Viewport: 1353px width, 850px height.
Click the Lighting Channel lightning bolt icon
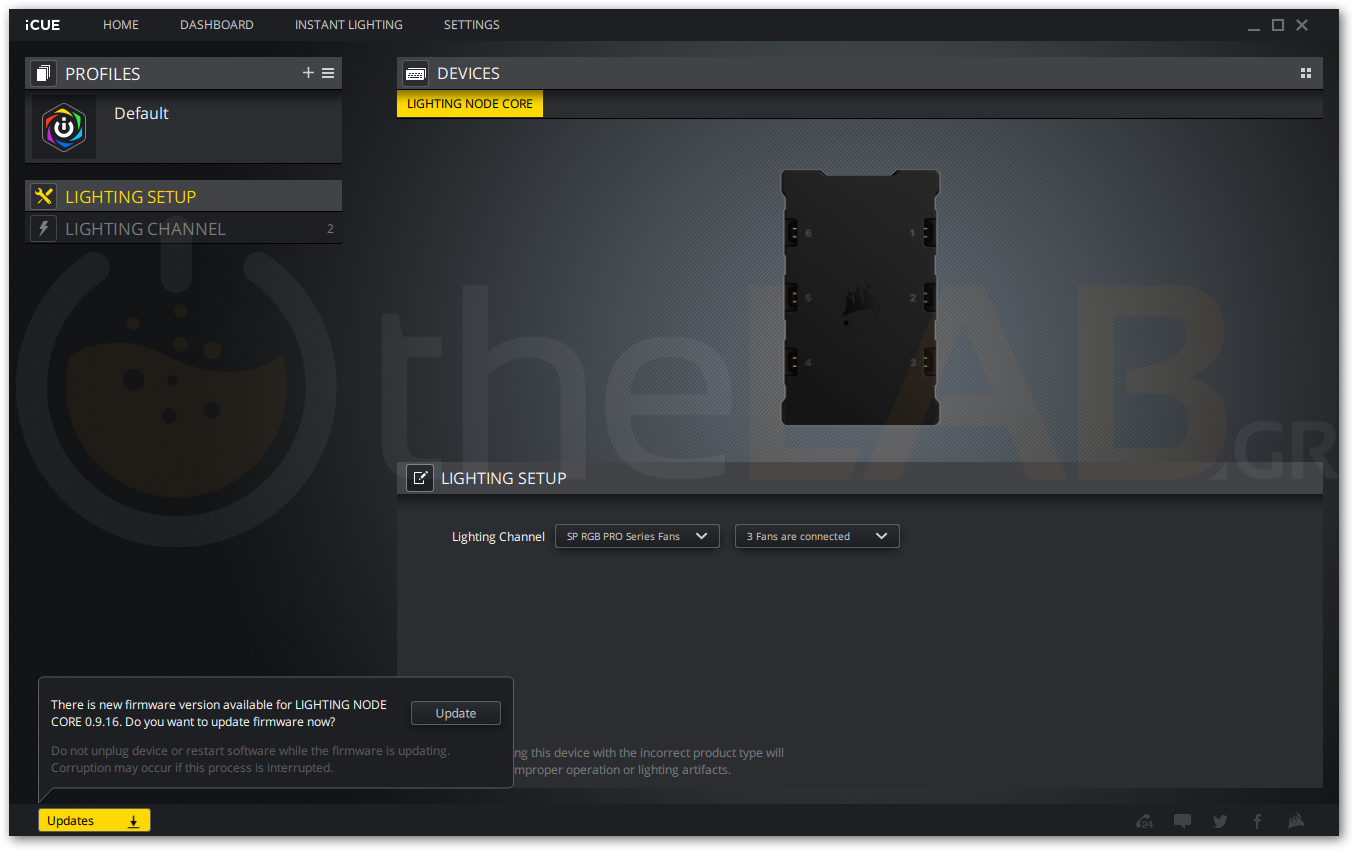43,228
